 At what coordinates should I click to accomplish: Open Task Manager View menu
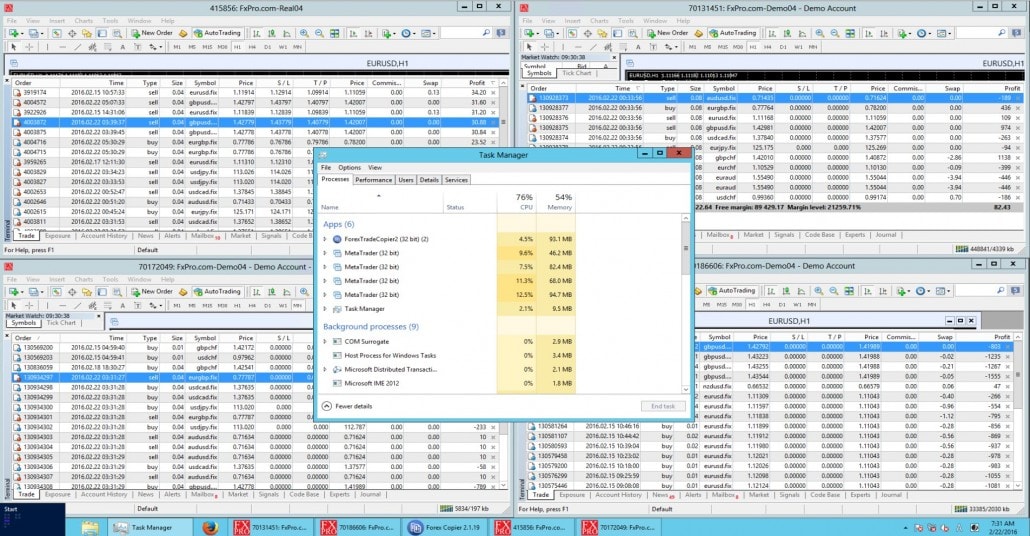coord(374,168)
